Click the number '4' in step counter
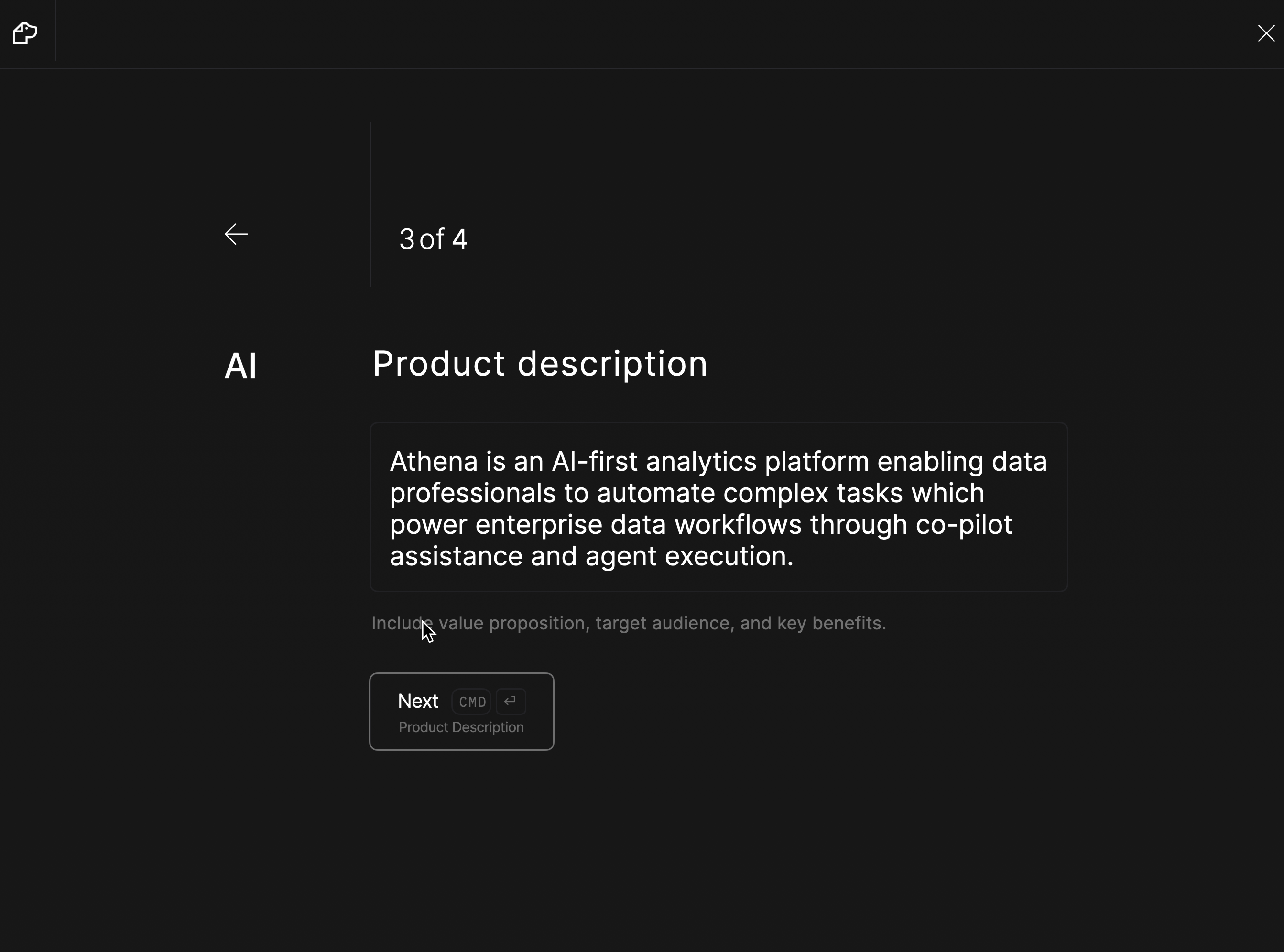Image resolution: width=1284 pixels, height=952 pixels. 459,239
